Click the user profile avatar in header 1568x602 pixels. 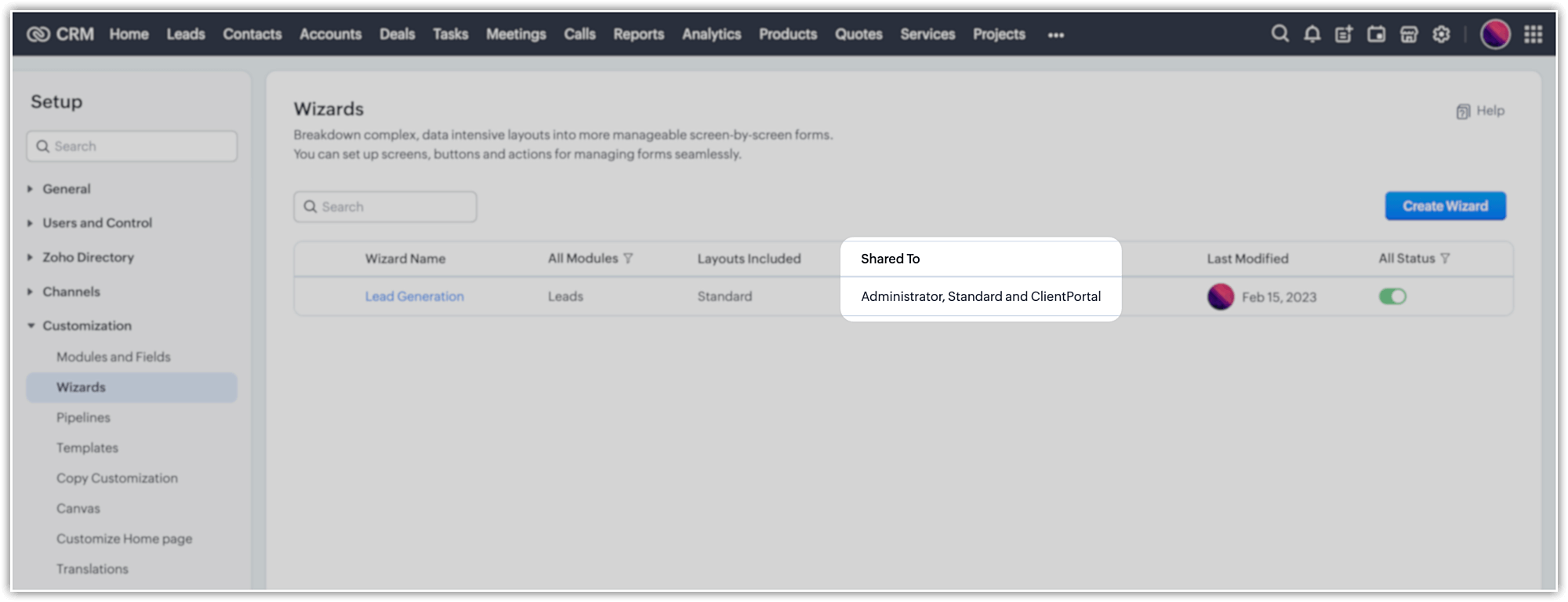[1494, 34]
